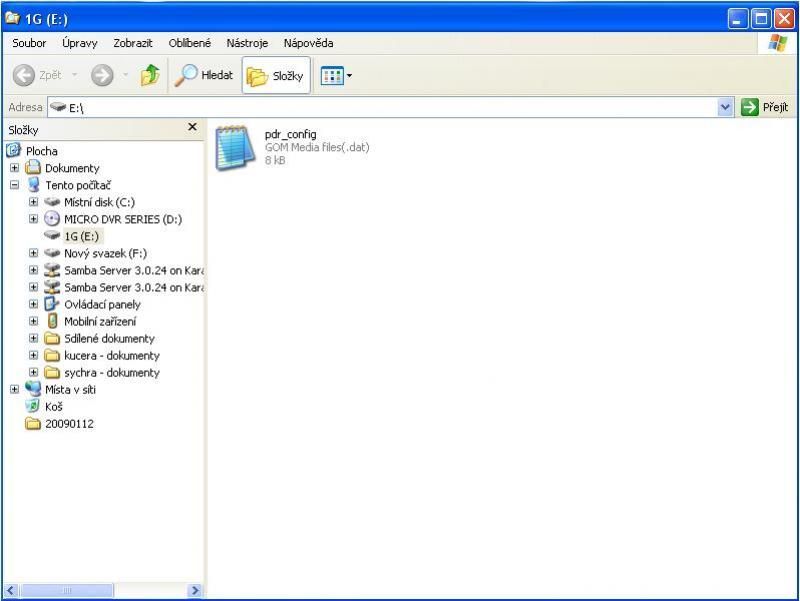Expand the Místní disk (C:) node
800x601 pixels.
[34, 202]
